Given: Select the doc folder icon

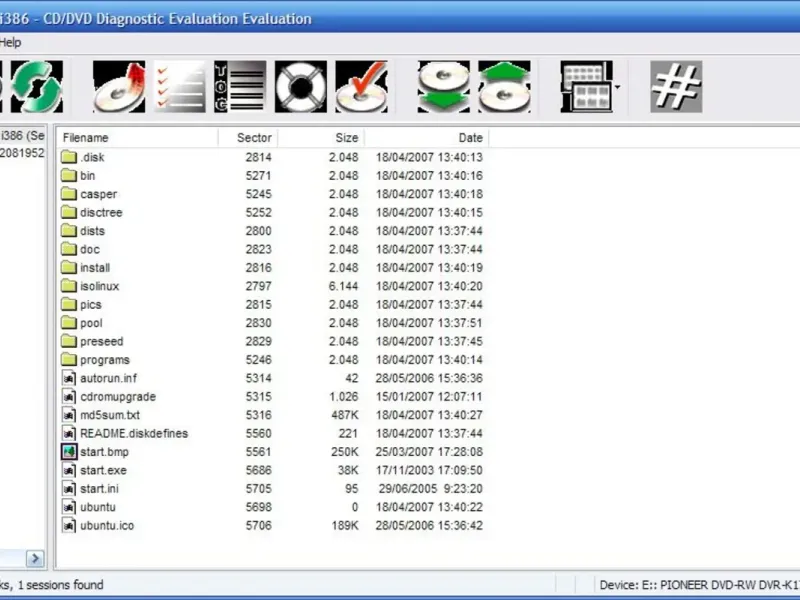Looking at the screenshot, I should pos(69,248).
